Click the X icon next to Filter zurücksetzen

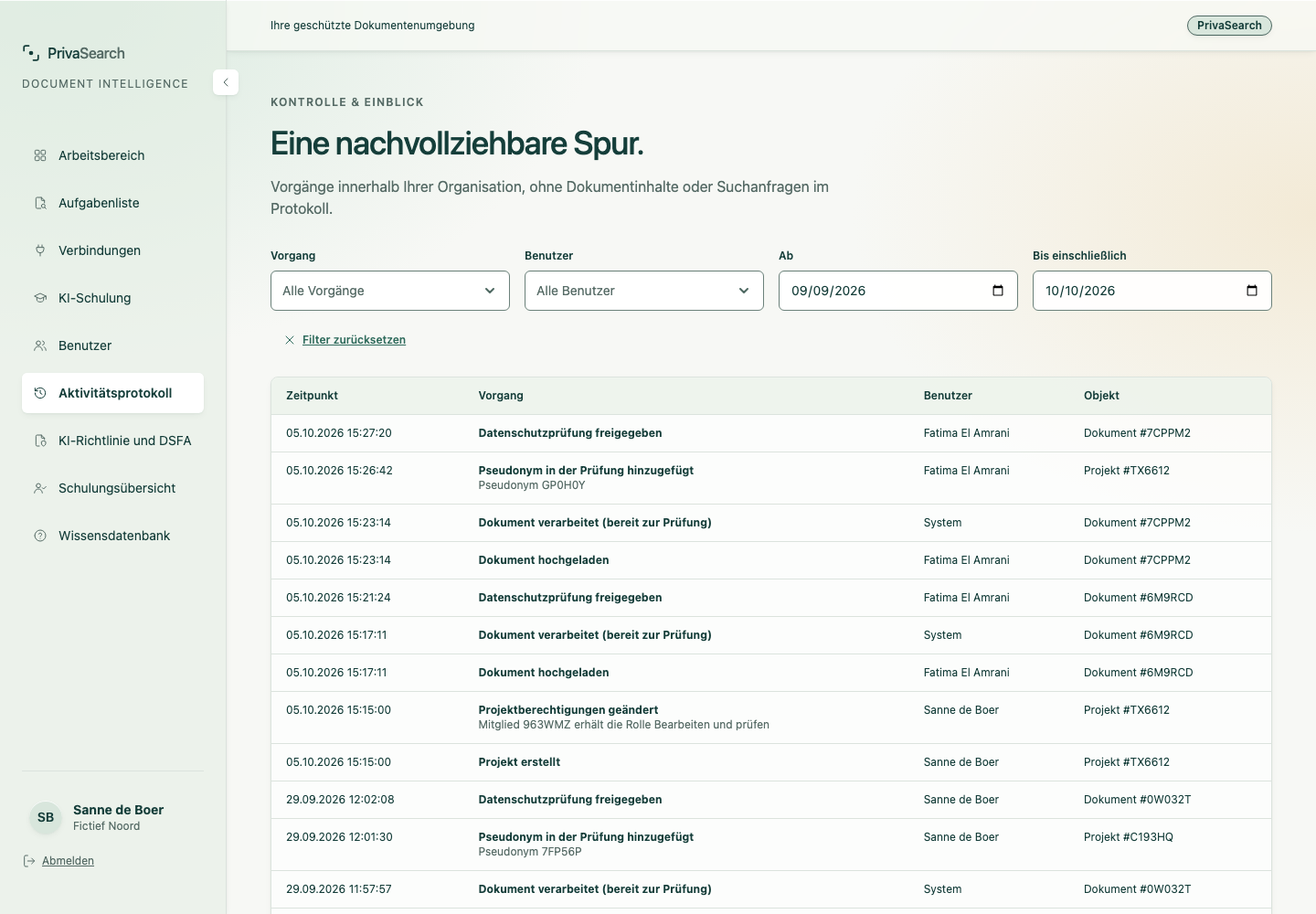pyautogui.click(x=290, y=340)
